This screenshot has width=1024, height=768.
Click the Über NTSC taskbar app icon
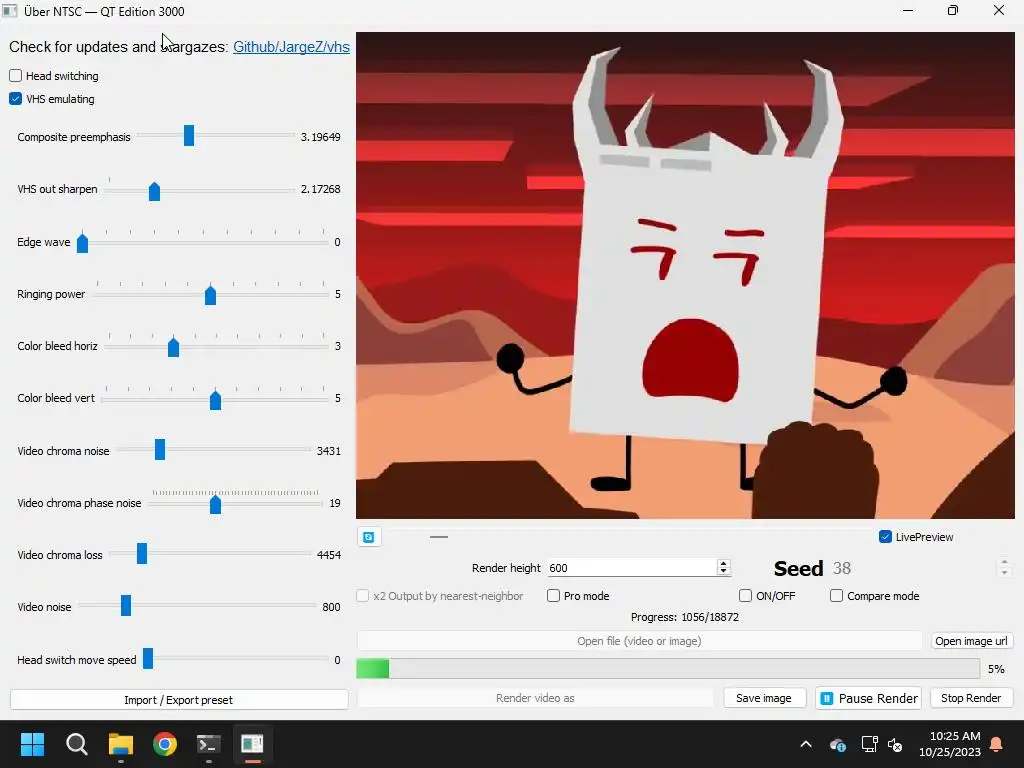pyautogui.click(x=252, y=744)
